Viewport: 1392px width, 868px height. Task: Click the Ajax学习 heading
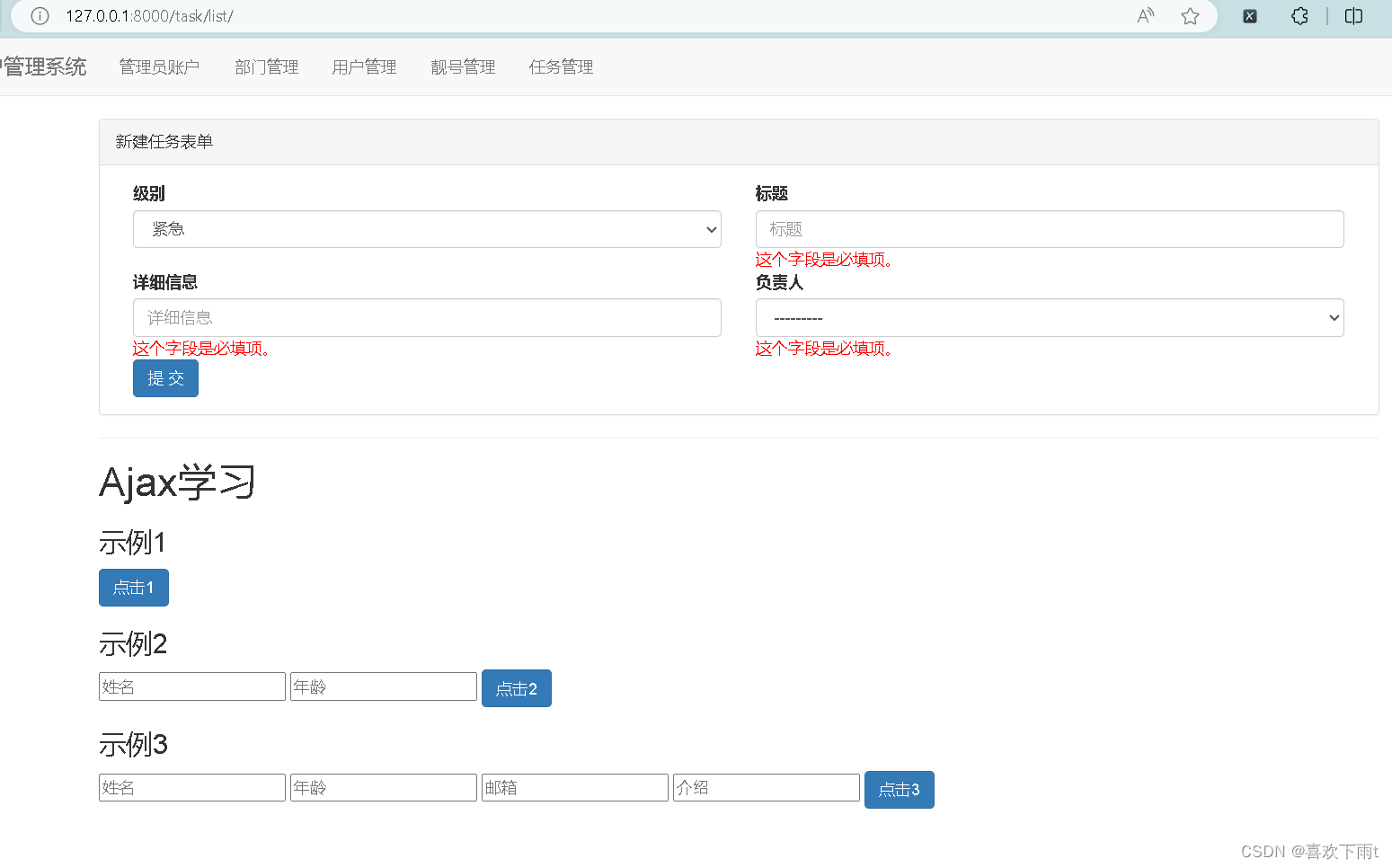click(x=177, y=483)
